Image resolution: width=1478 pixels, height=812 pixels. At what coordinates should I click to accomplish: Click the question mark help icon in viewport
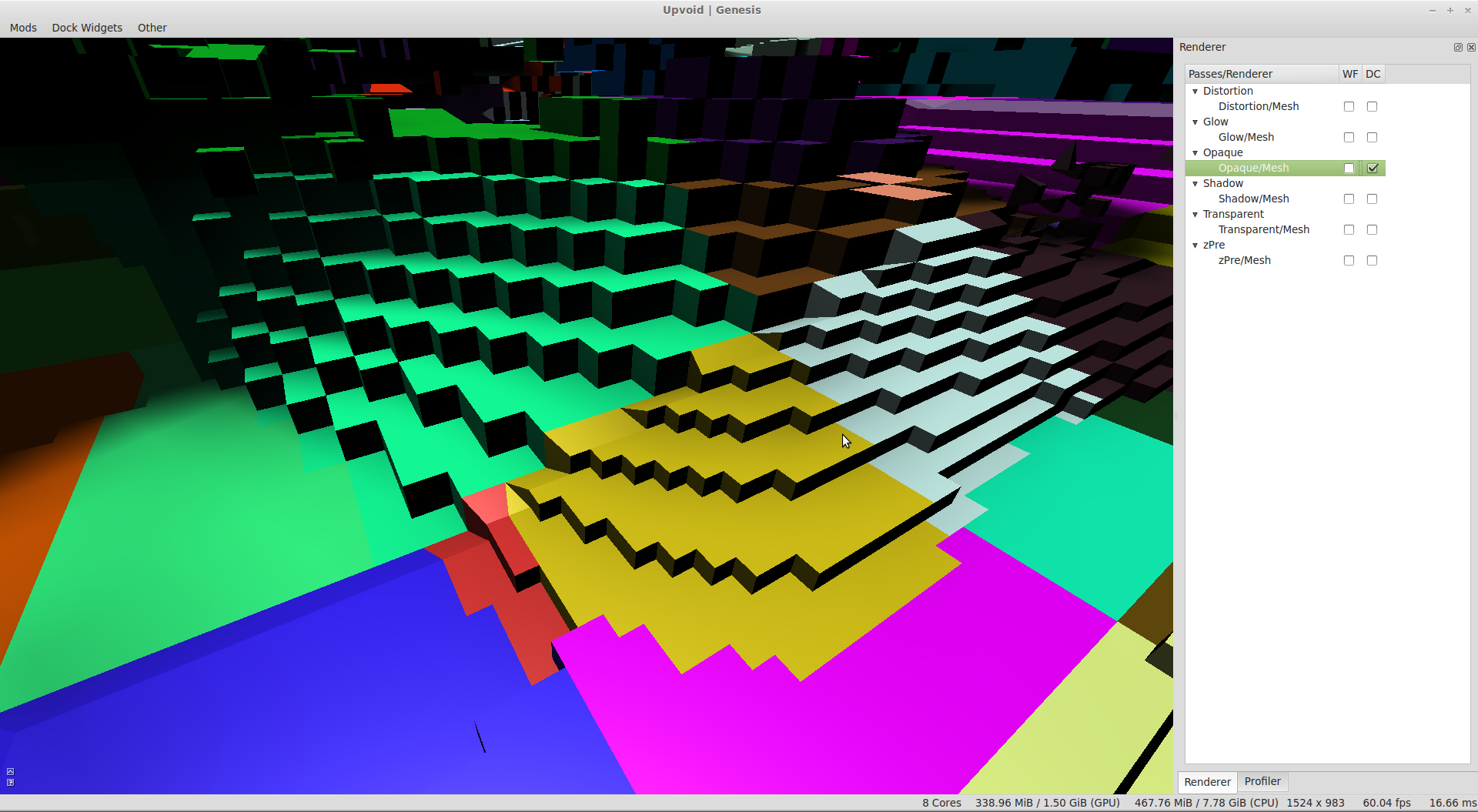[x=10, y=783]
